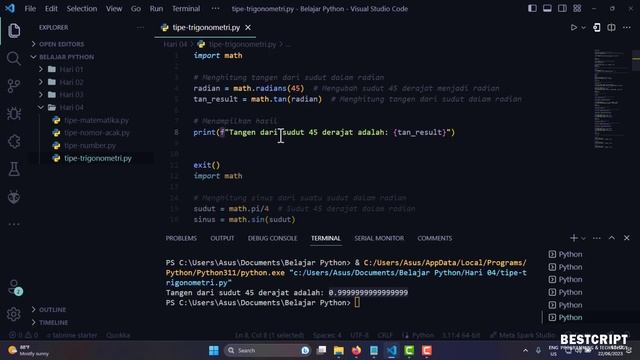This screenshot has width=640, height=360.
Task: Select interpreter 3.11.4 64-bit in status bar
Action: click(x=461, y=335)
